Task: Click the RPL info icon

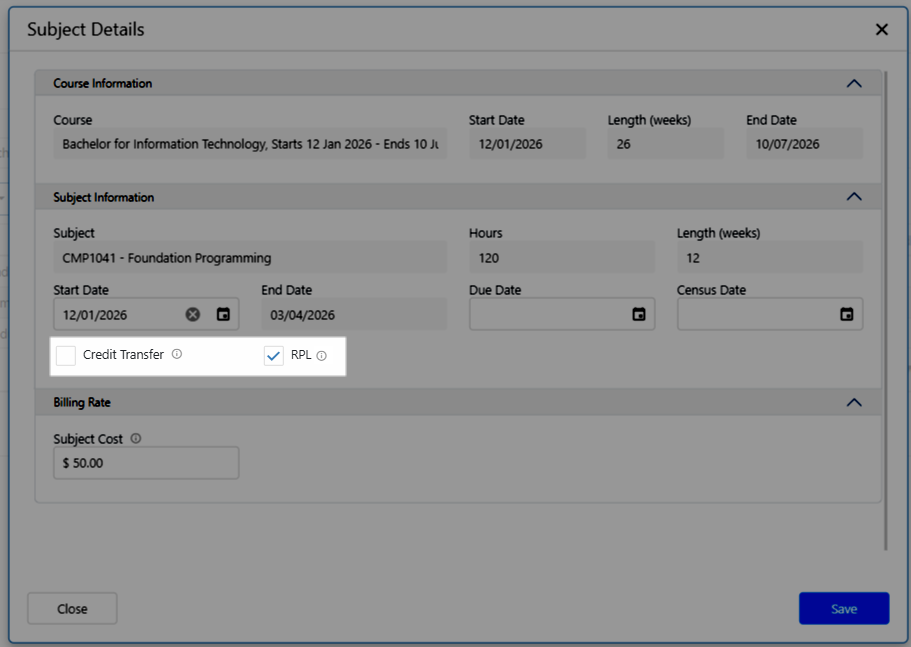Action: [x=322, y=355]
